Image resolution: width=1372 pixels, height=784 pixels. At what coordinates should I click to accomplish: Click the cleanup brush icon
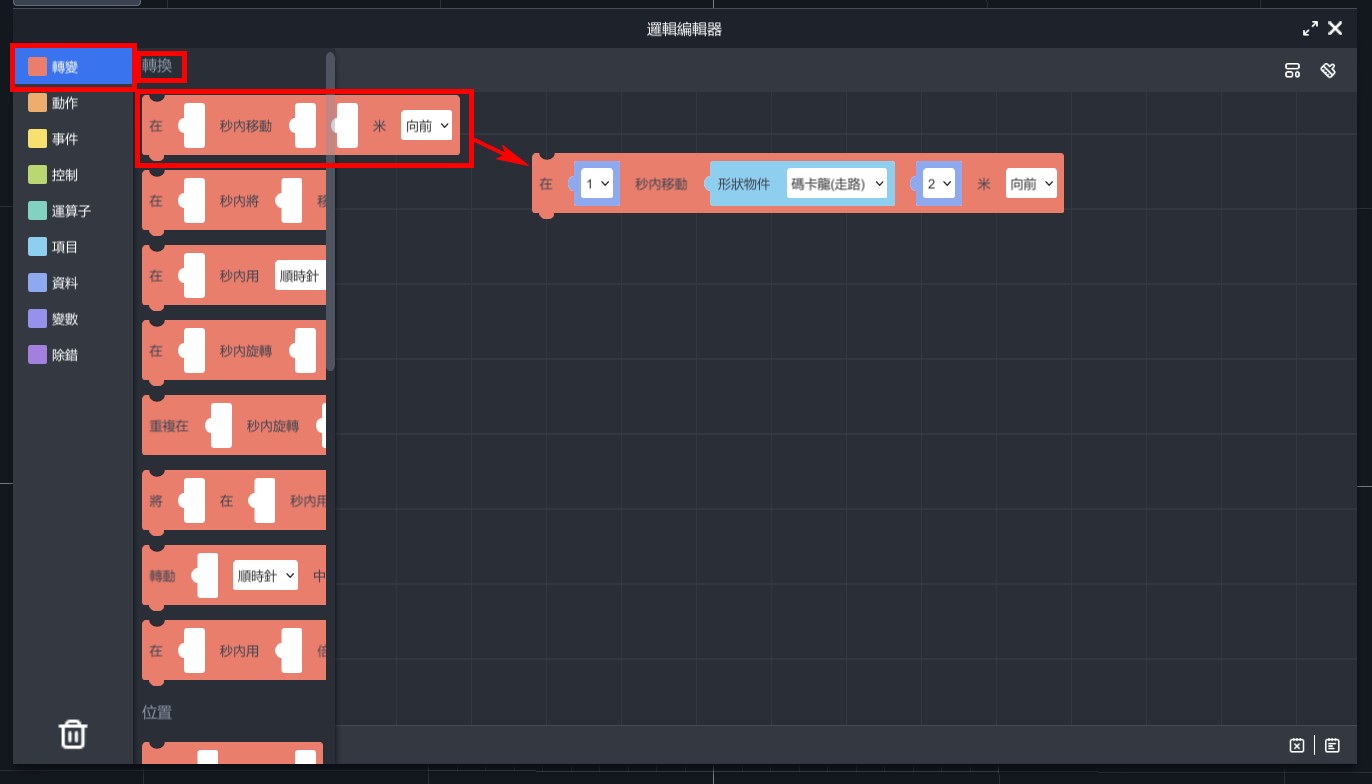1328,70
